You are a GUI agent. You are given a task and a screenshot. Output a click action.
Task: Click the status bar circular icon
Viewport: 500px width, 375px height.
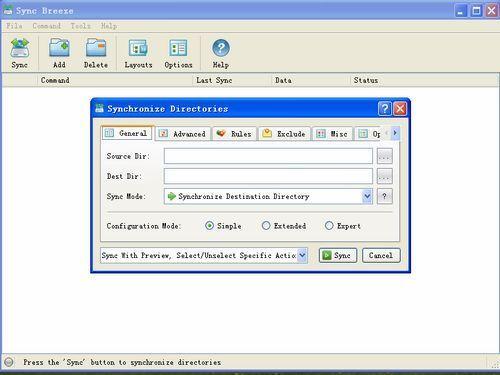(9, 362)
